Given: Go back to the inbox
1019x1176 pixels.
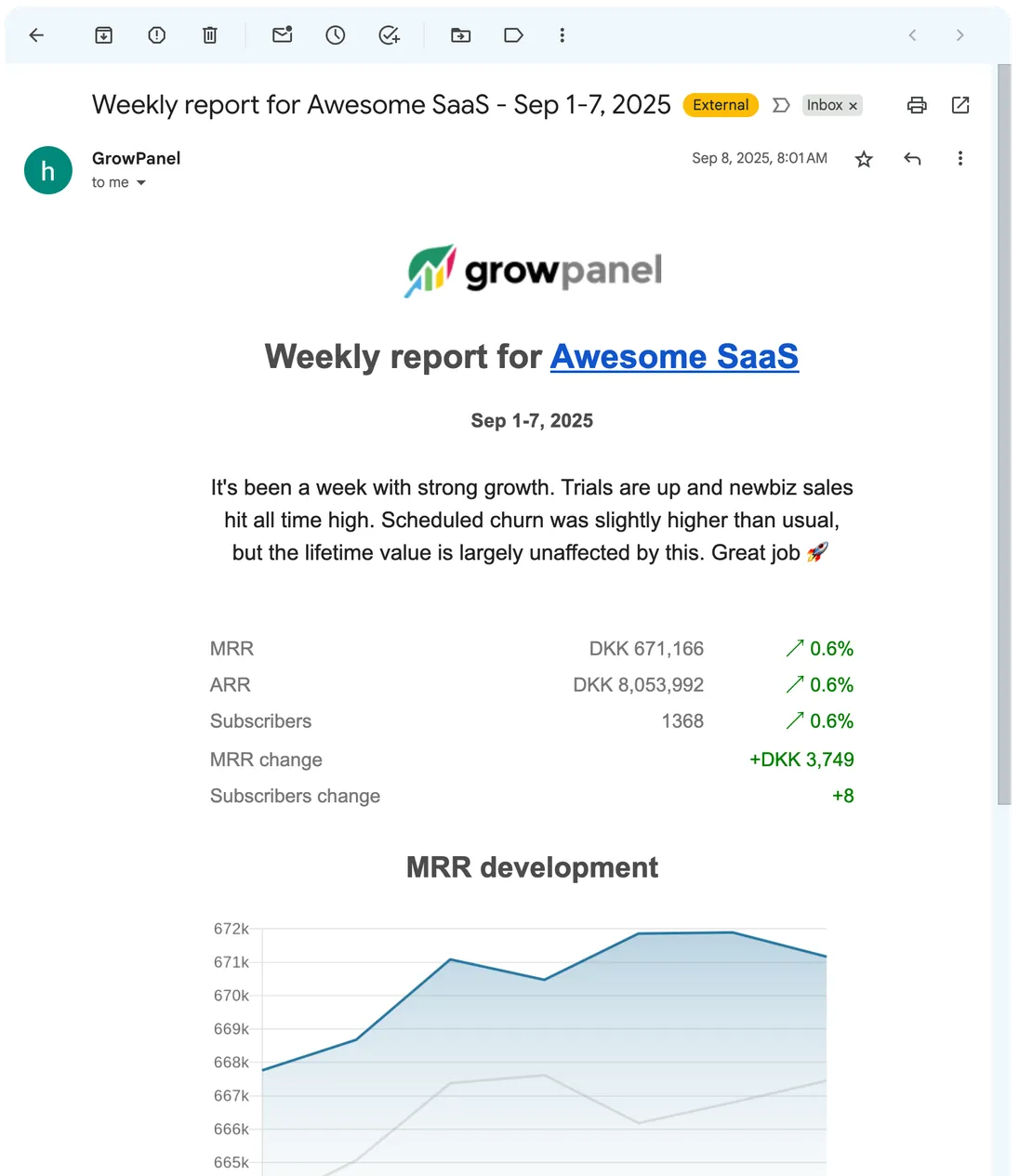Looking at the screenshot, I should coord(36,34).
